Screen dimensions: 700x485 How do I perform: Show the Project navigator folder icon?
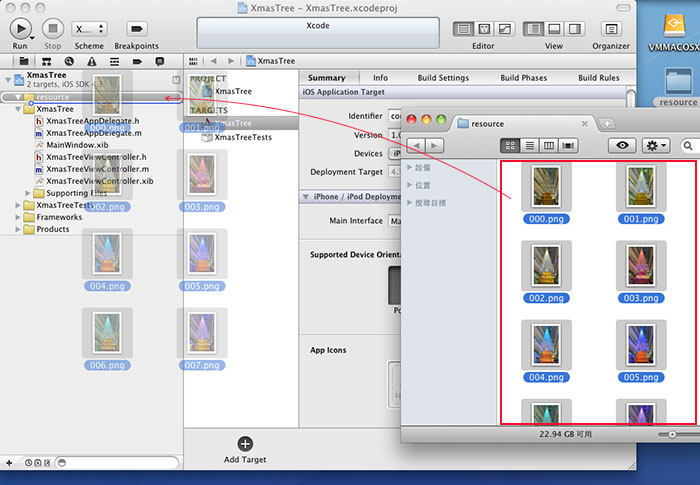click(x=24, y=61)
